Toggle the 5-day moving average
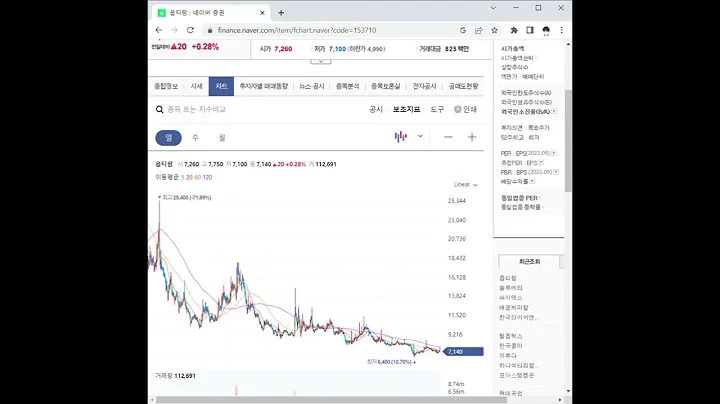Viewport: 720px width, 404px height. (182, 177)
